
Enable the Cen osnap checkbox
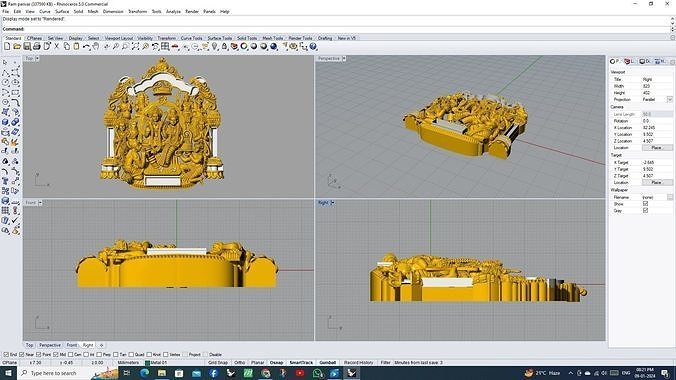point(70,355)
